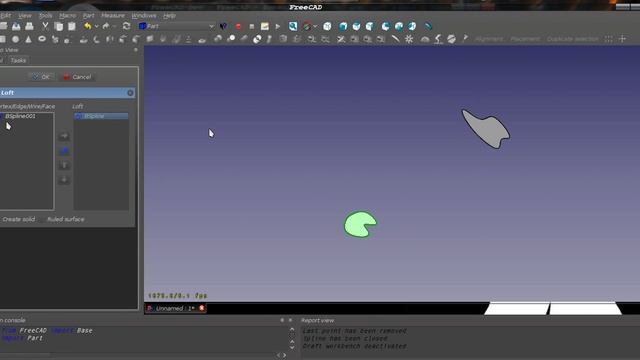
Task: Open the Macros dialog icon
Action: point(264,26)
